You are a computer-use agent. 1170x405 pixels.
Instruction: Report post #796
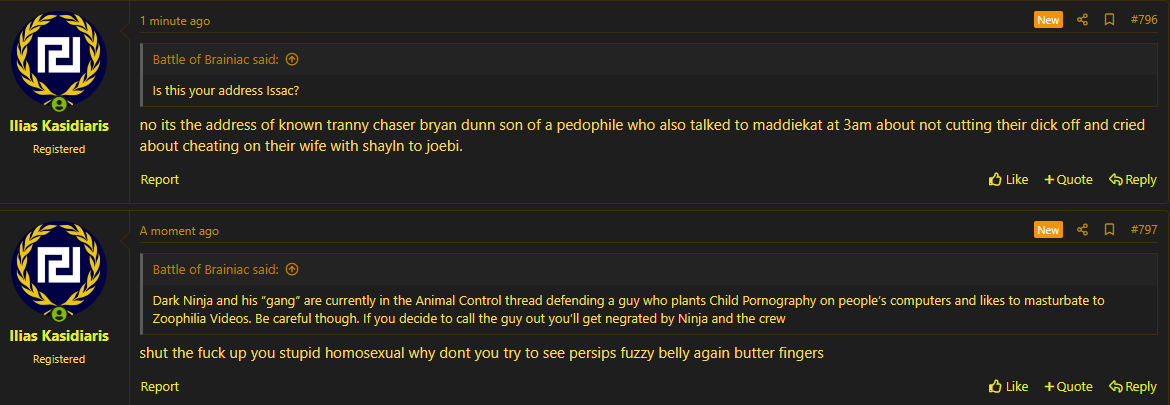tap(160, 180)
